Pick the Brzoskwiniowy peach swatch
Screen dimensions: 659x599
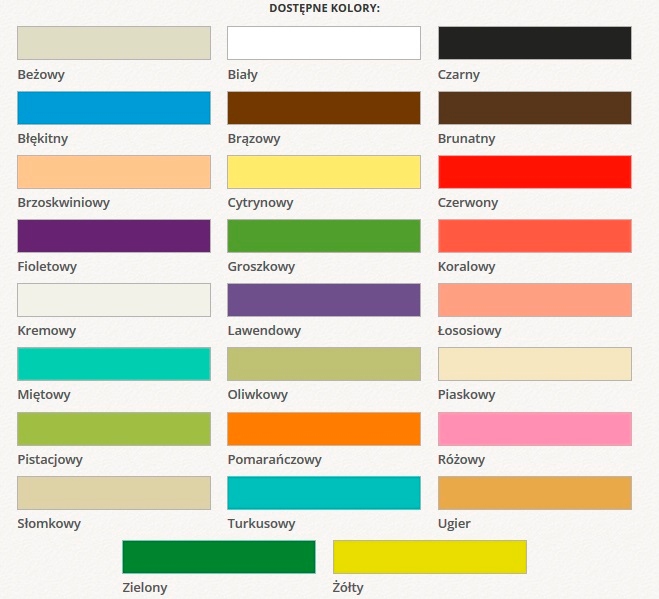click(114, 172)
